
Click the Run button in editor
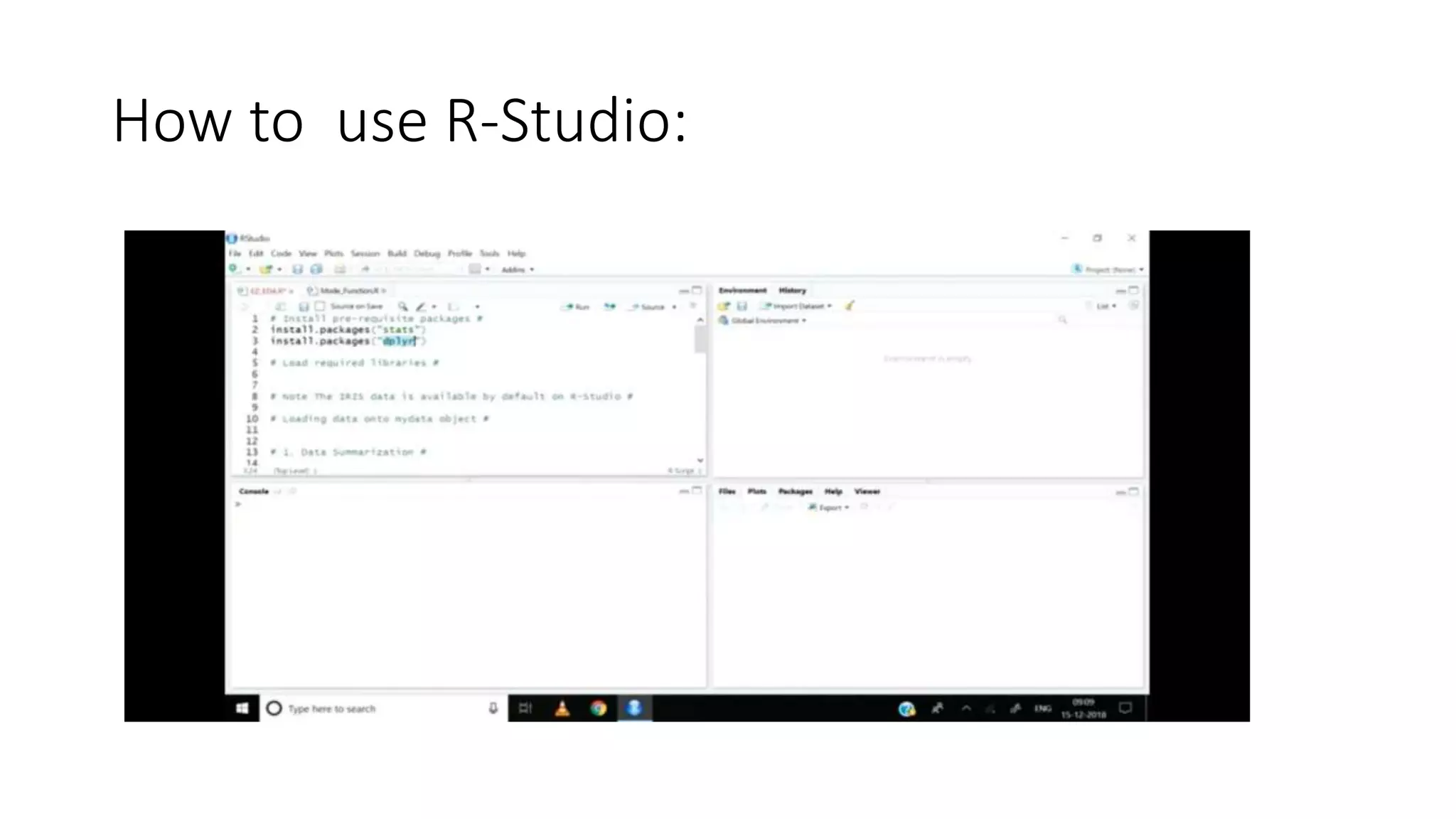pos(577,306)
